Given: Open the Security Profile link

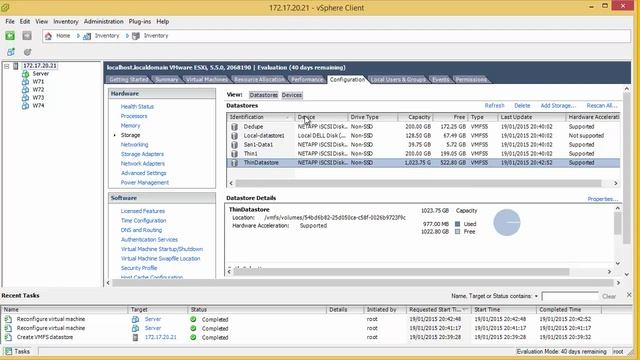Looking at the screenshot, I should [139, 268].
